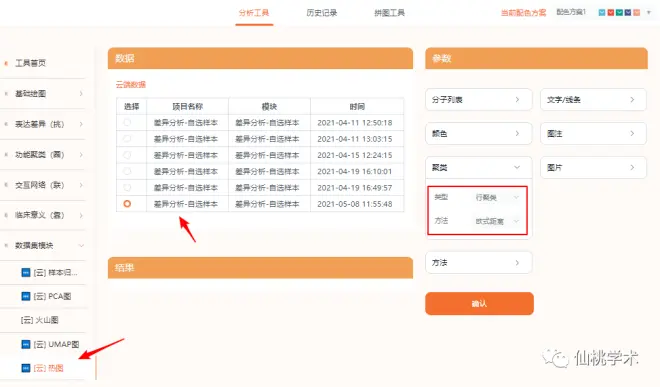The width and height of the screenshot is (660, 387).
Task: Switch to the 分析工具 tab
Action: pos(254,13)
